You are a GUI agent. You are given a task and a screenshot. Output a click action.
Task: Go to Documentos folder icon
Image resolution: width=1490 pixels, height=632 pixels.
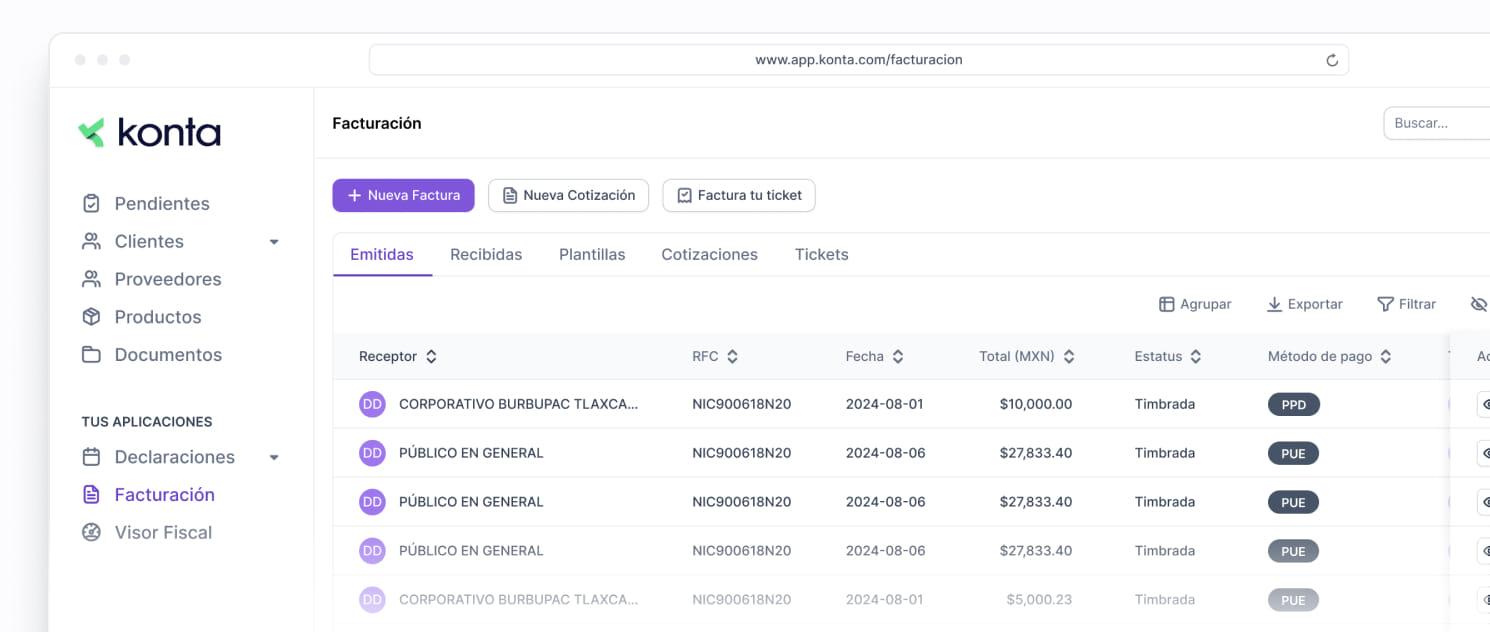91,355
